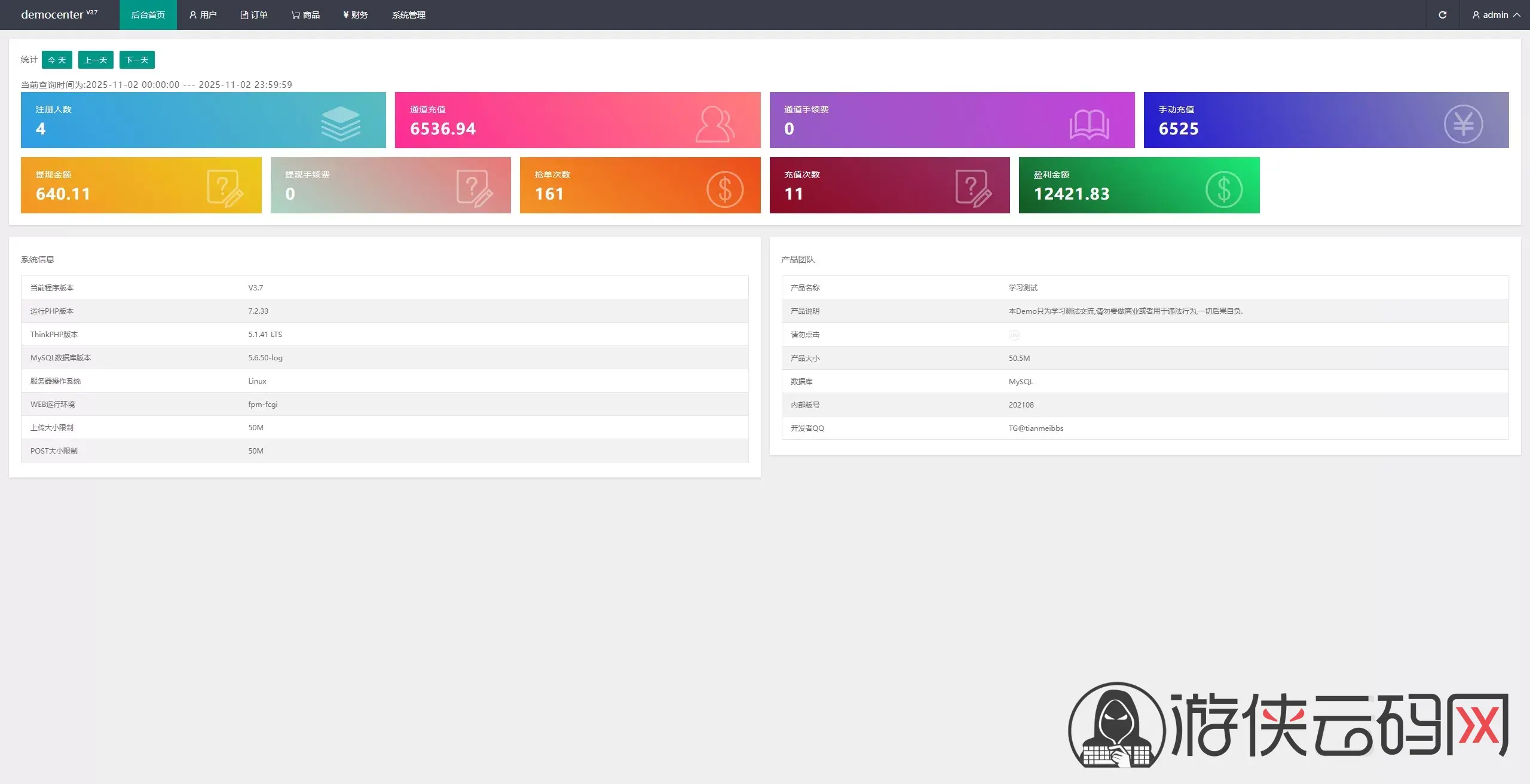Open the 财务 menu
This screenshot has width=1530, height=784.
point(356,15)
